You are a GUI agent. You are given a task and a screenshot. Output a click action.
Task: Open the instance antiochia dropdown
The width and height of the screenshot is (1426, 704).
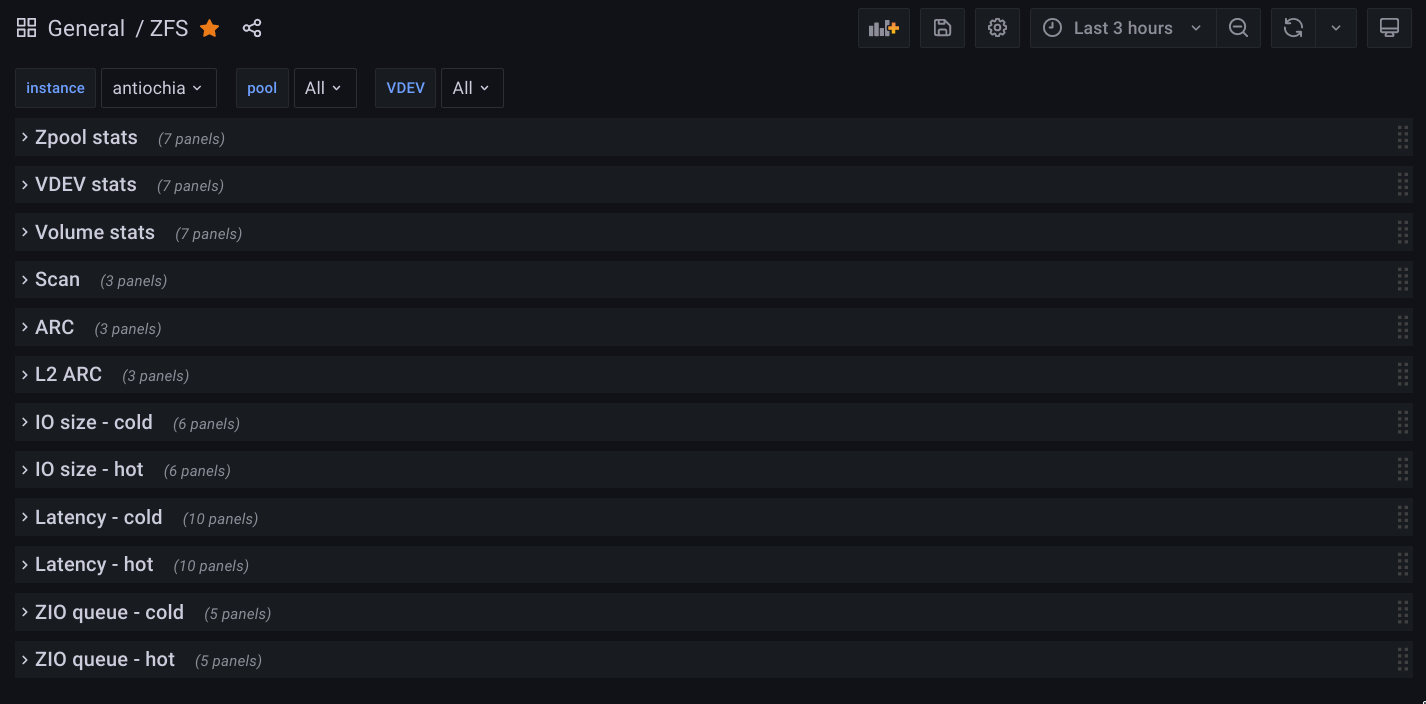tap(159, 88)
